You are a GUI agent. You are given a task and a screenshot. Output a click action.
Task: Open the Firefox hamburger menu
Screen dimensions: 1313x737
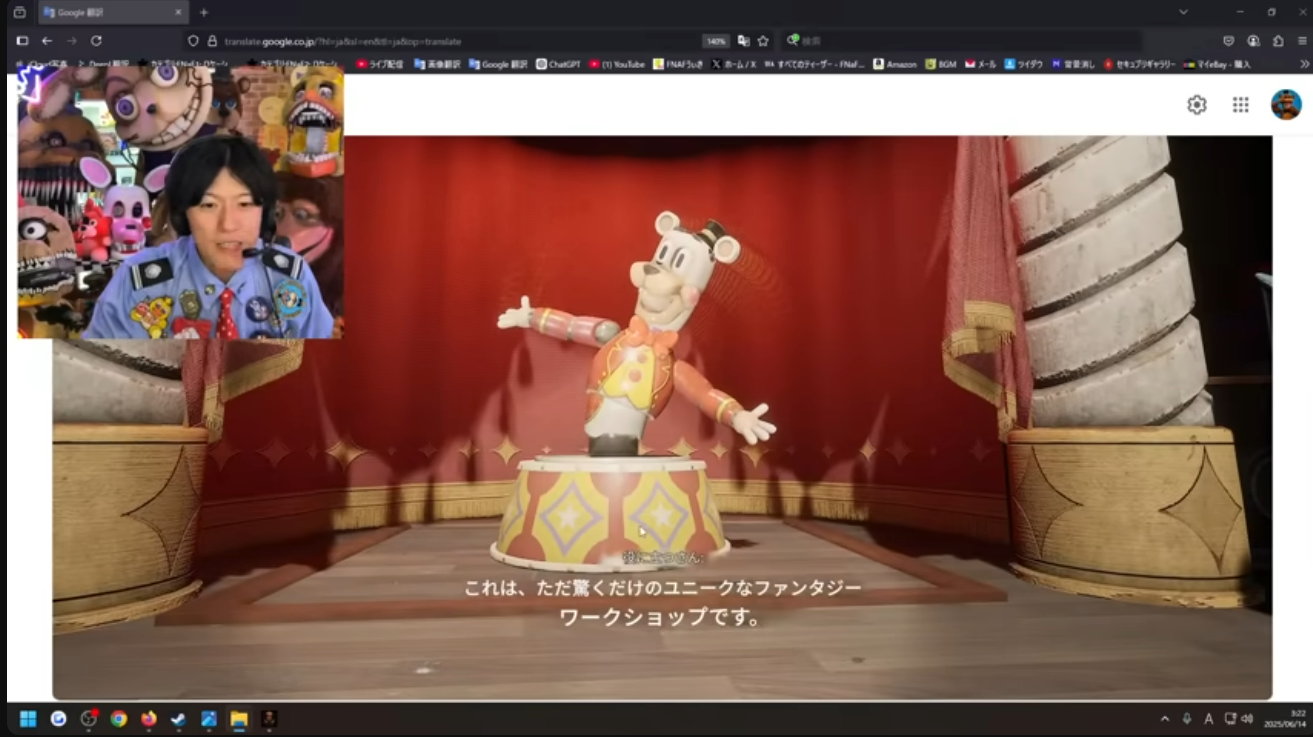(1302, 41)
